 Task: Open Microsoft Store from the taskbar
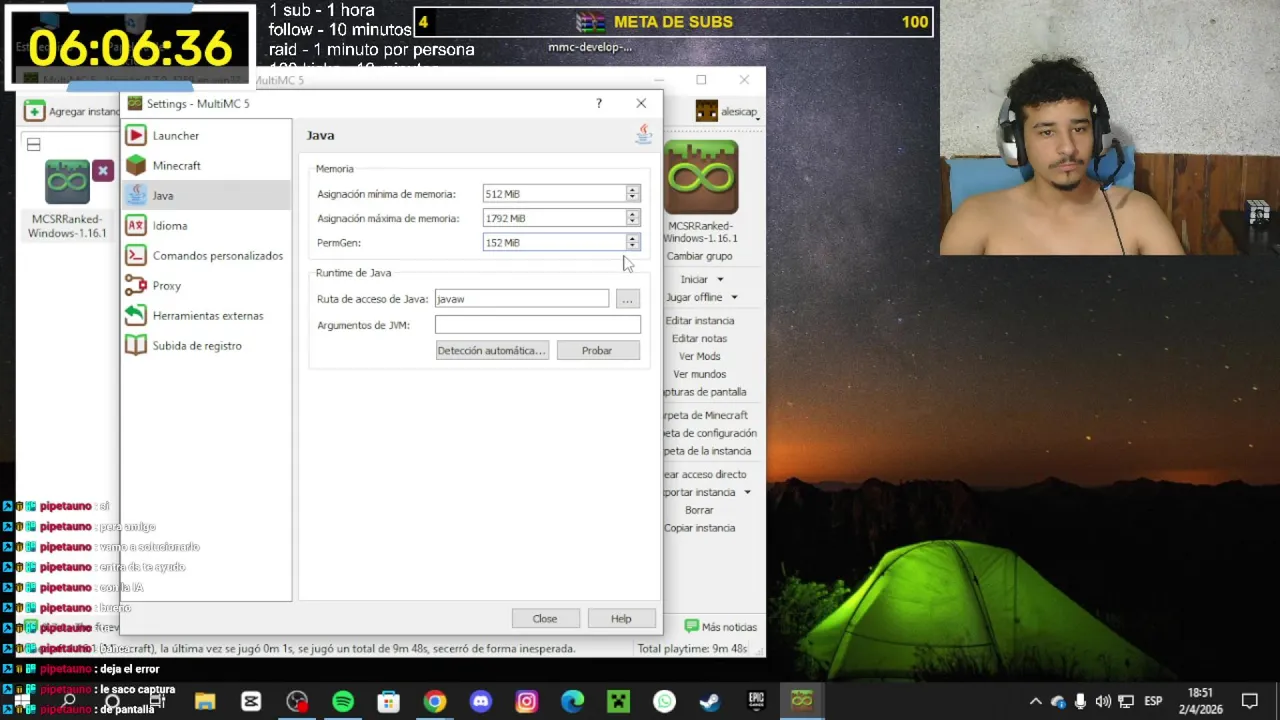[x=389, y=702]
